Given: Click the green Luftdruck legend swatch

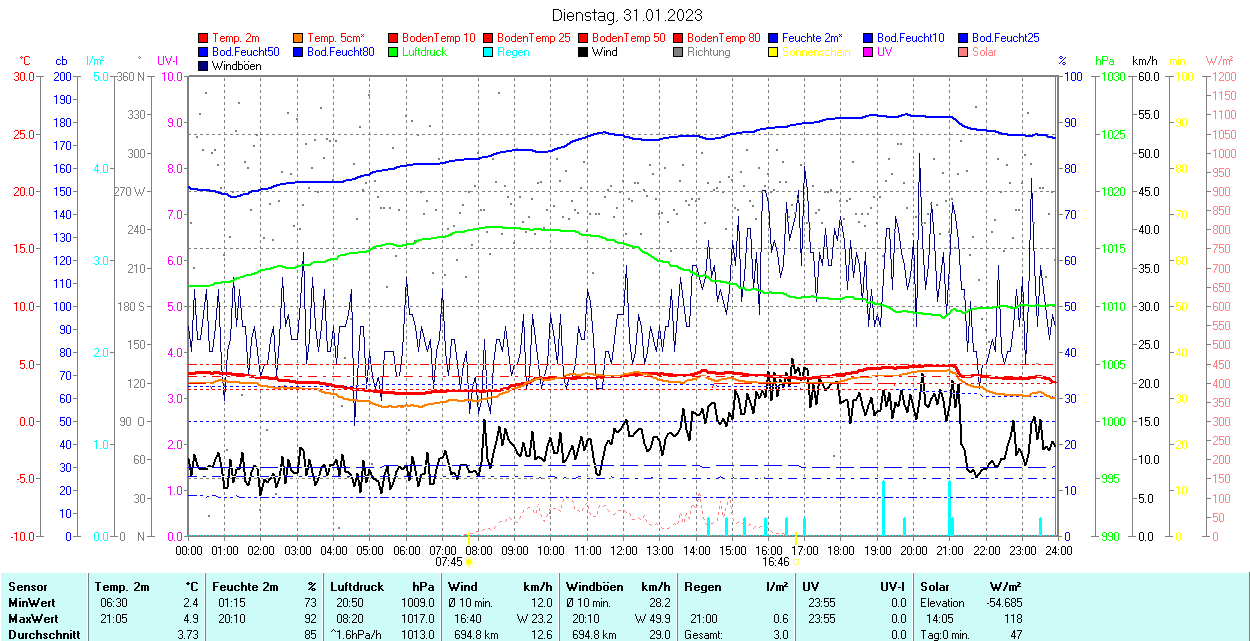Looking at the screenshot, I should pos(393,52).
